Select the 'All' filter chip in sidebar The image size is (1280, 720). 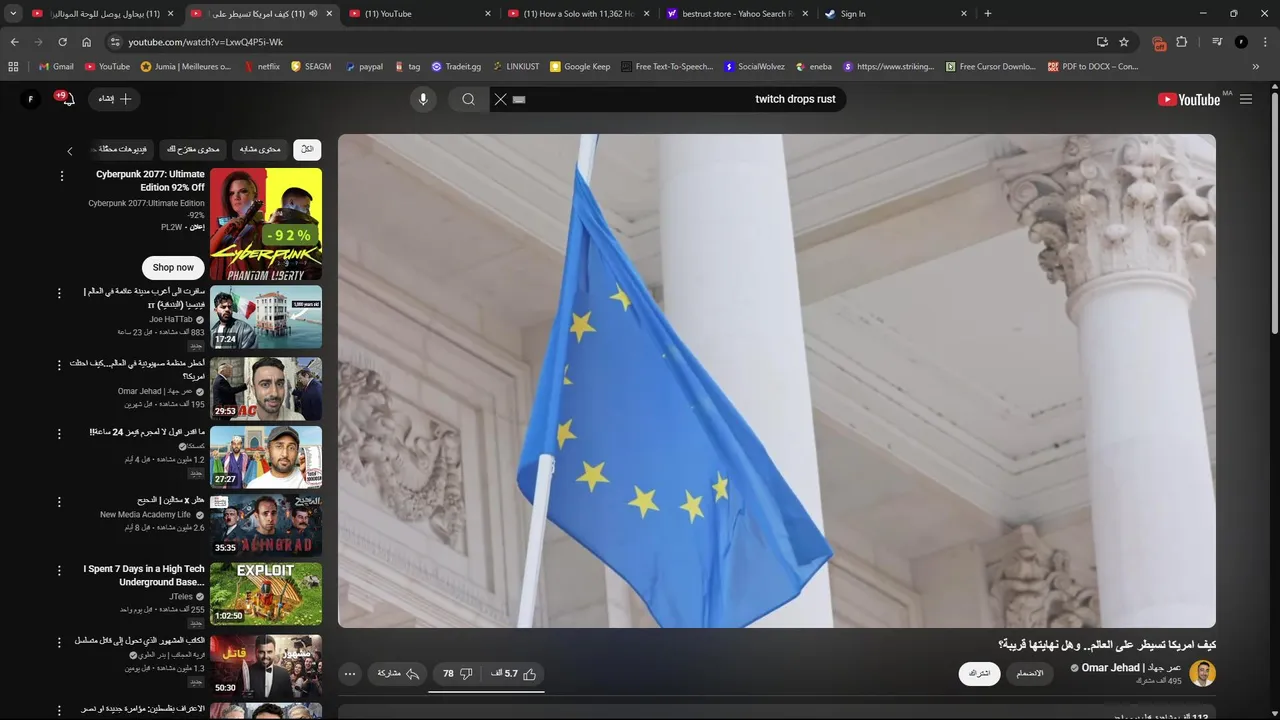[307, 149]
